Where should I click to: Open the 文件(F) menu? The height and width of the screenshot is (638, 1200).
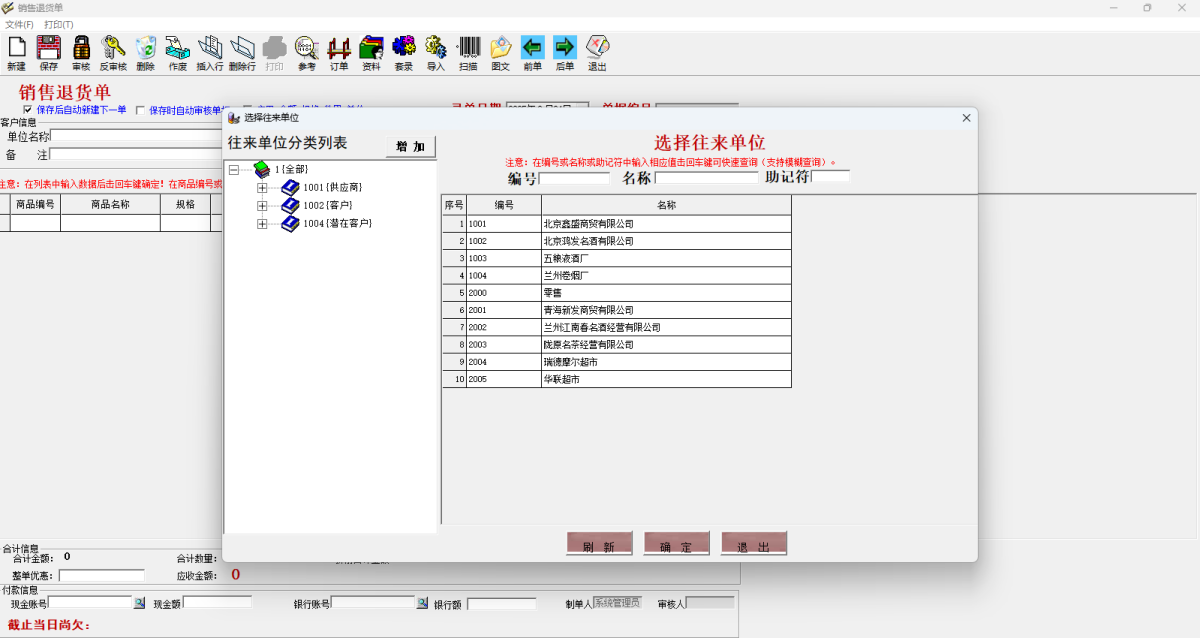19,23
